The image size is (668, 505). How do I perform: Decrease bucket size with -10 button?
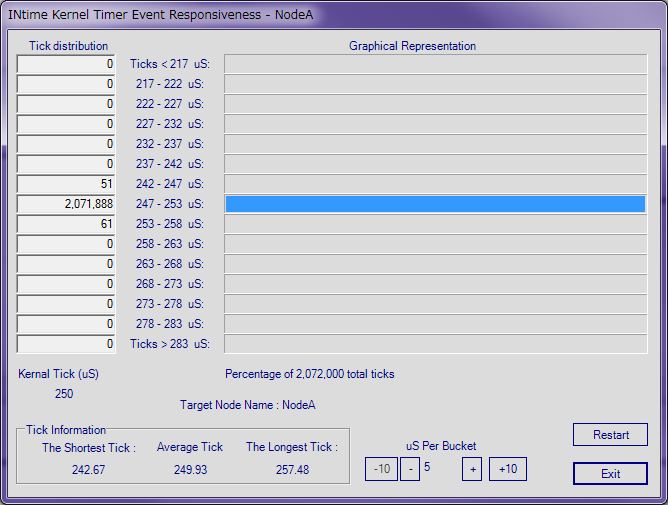[381, 469]
